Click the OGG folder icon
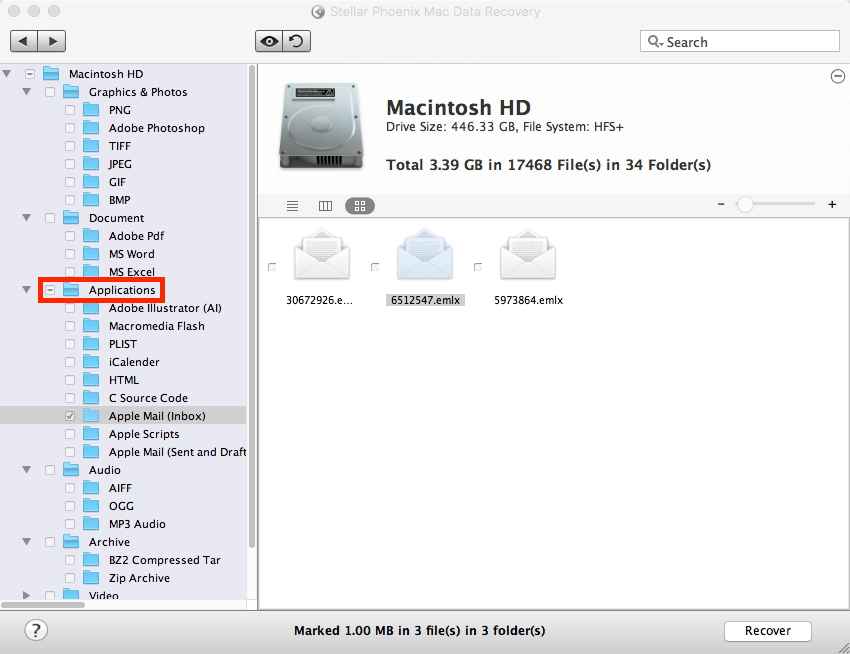 (91, 505)
